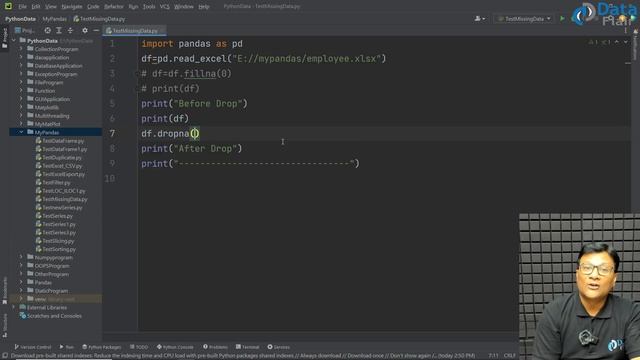
Task: Toggle the Project tool window stripe button
Action: pos(4,38)
